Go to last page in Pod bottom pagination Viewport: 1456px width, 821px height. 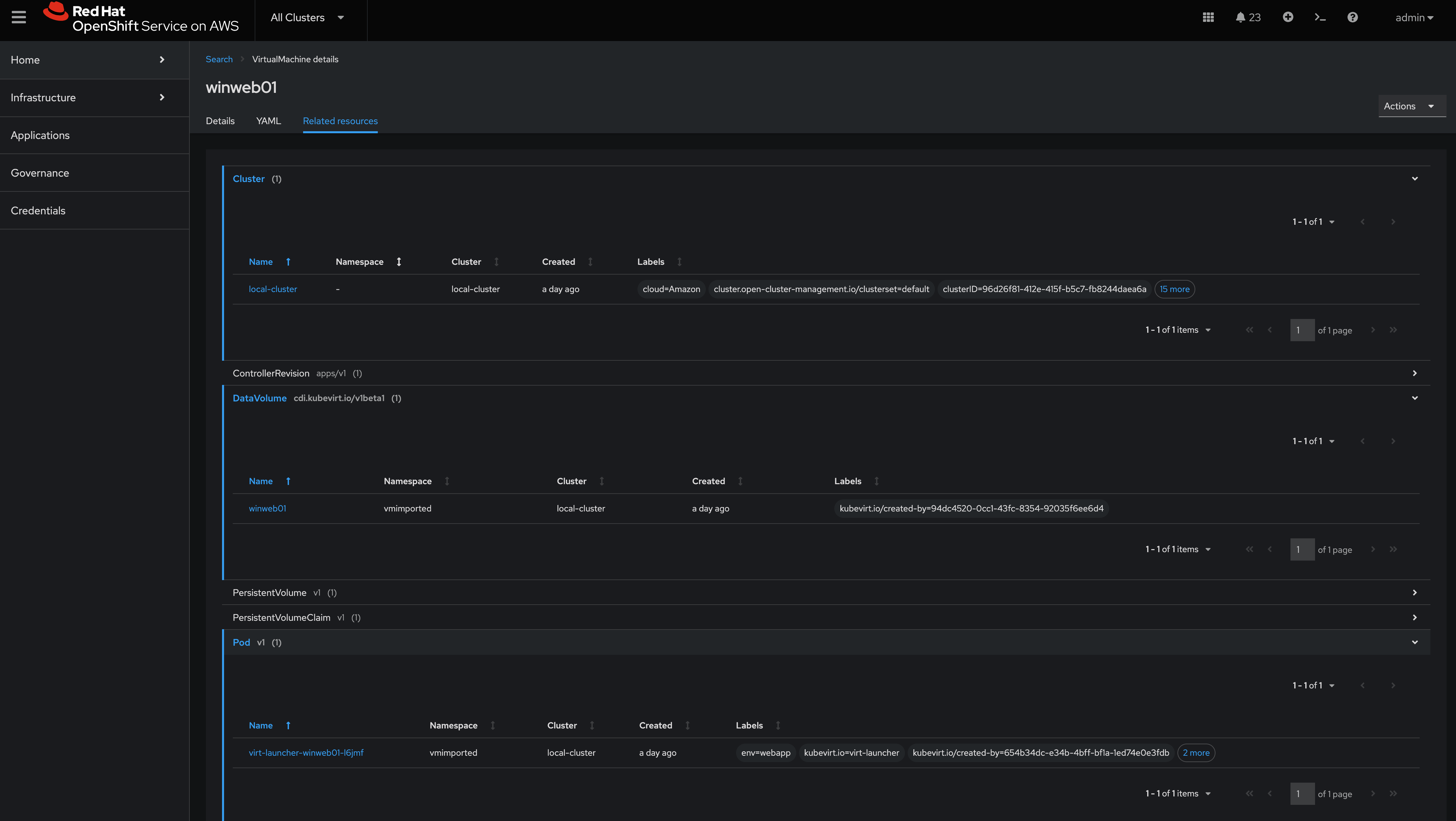pos(1393,794)
